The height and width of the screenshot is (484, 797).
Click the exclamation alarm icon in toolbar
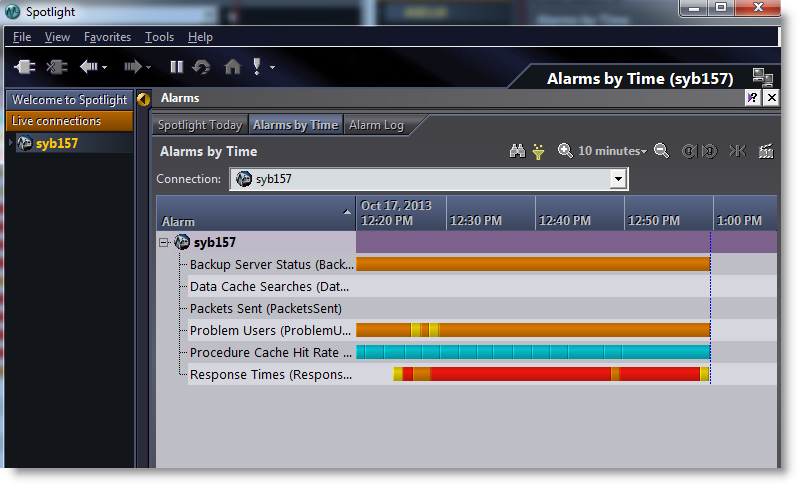257,67
